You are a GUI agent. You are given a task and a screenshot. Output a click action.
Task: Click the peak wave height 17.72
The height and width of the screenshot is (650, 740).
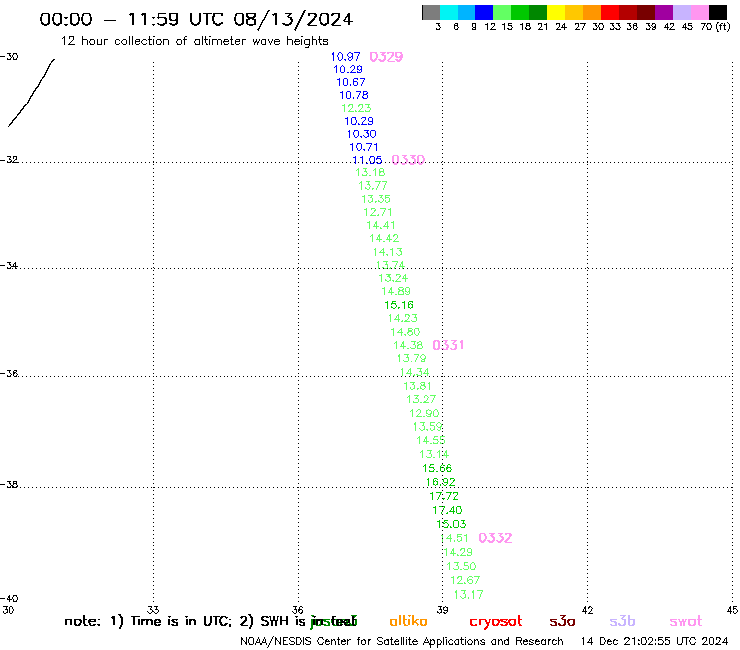(x=444, y=496)
